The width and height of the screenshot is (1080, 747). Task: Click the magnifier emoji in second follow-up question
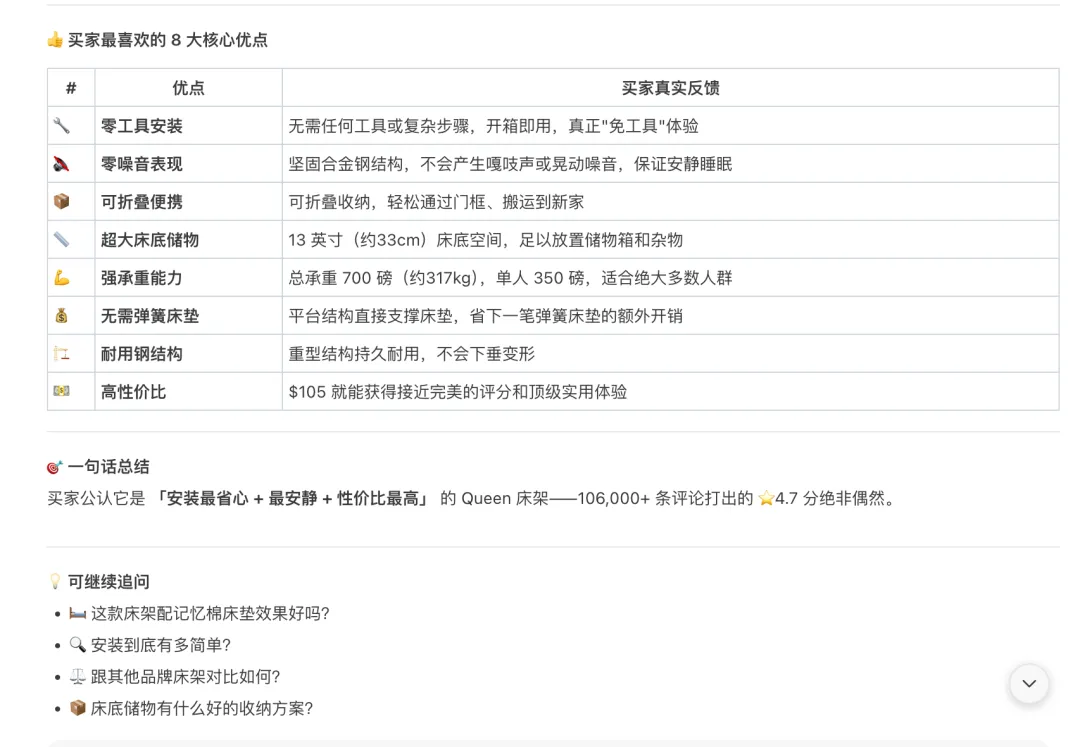(x=77, y=644)
